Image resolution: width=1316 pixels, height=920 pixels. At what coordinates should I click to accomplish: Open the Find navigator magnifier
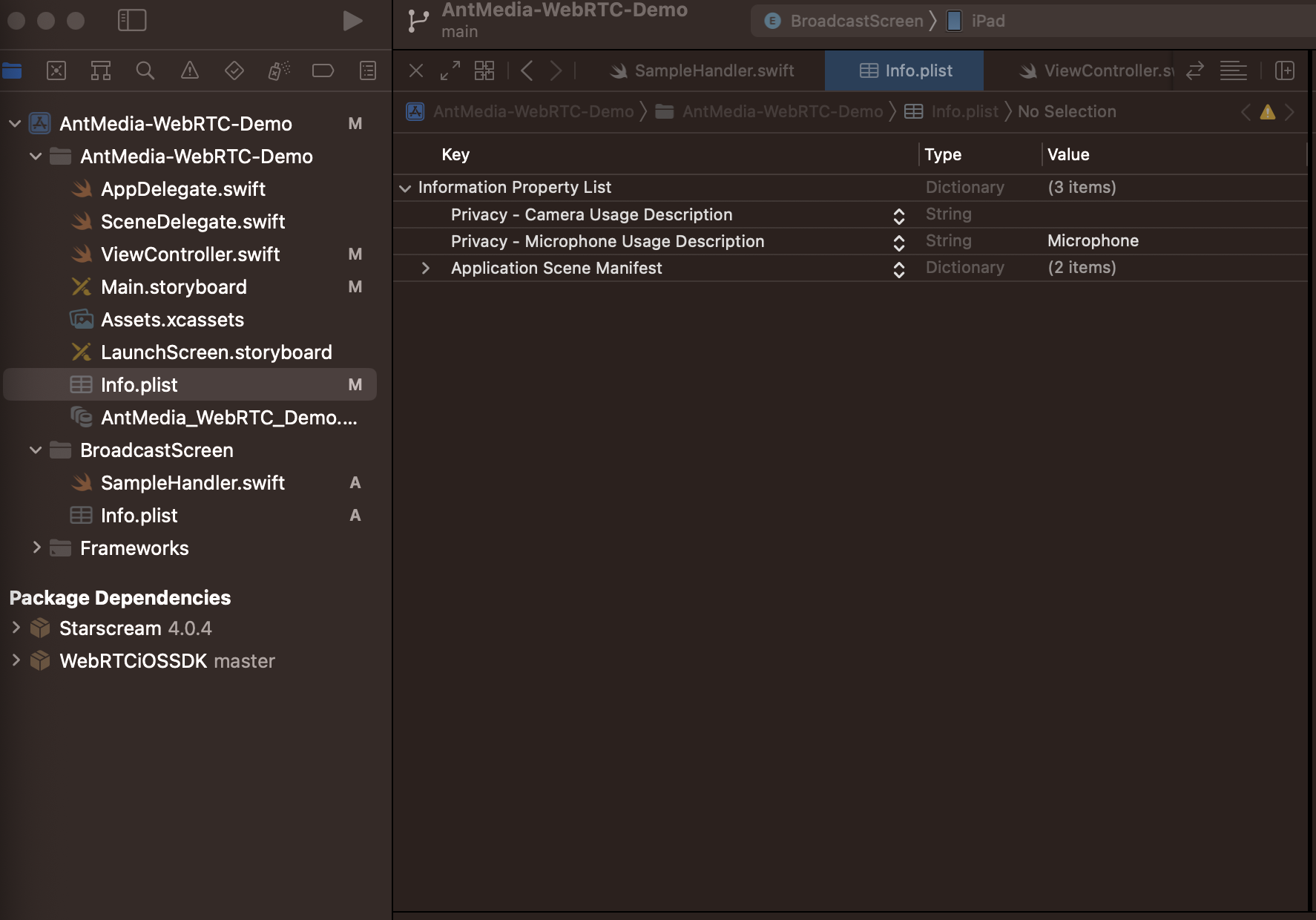pos(145,70)
